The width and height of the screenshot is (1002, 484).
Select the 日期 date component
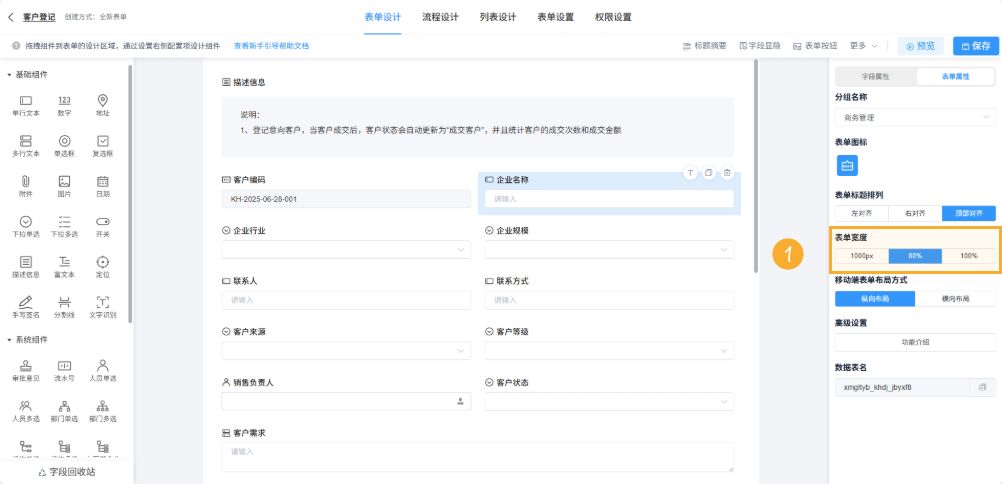tap(102, 186)
